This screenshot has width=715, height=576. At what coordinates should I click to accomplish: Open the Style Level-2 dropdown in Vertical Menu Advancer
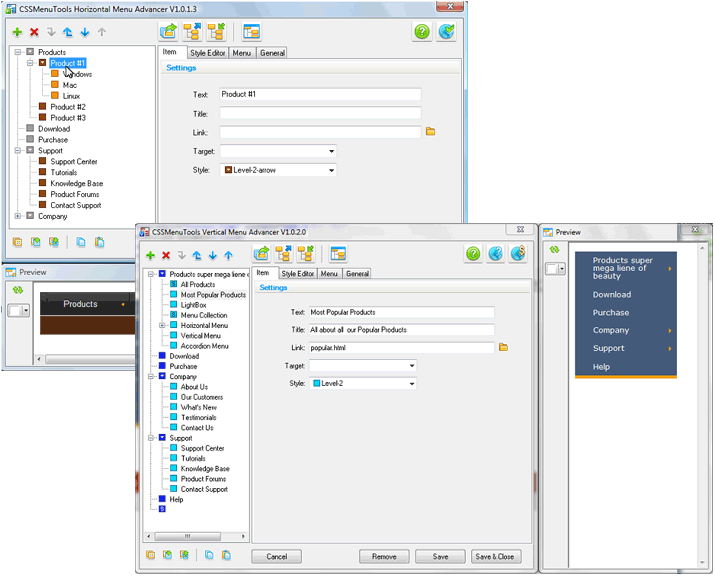(412, 384)
